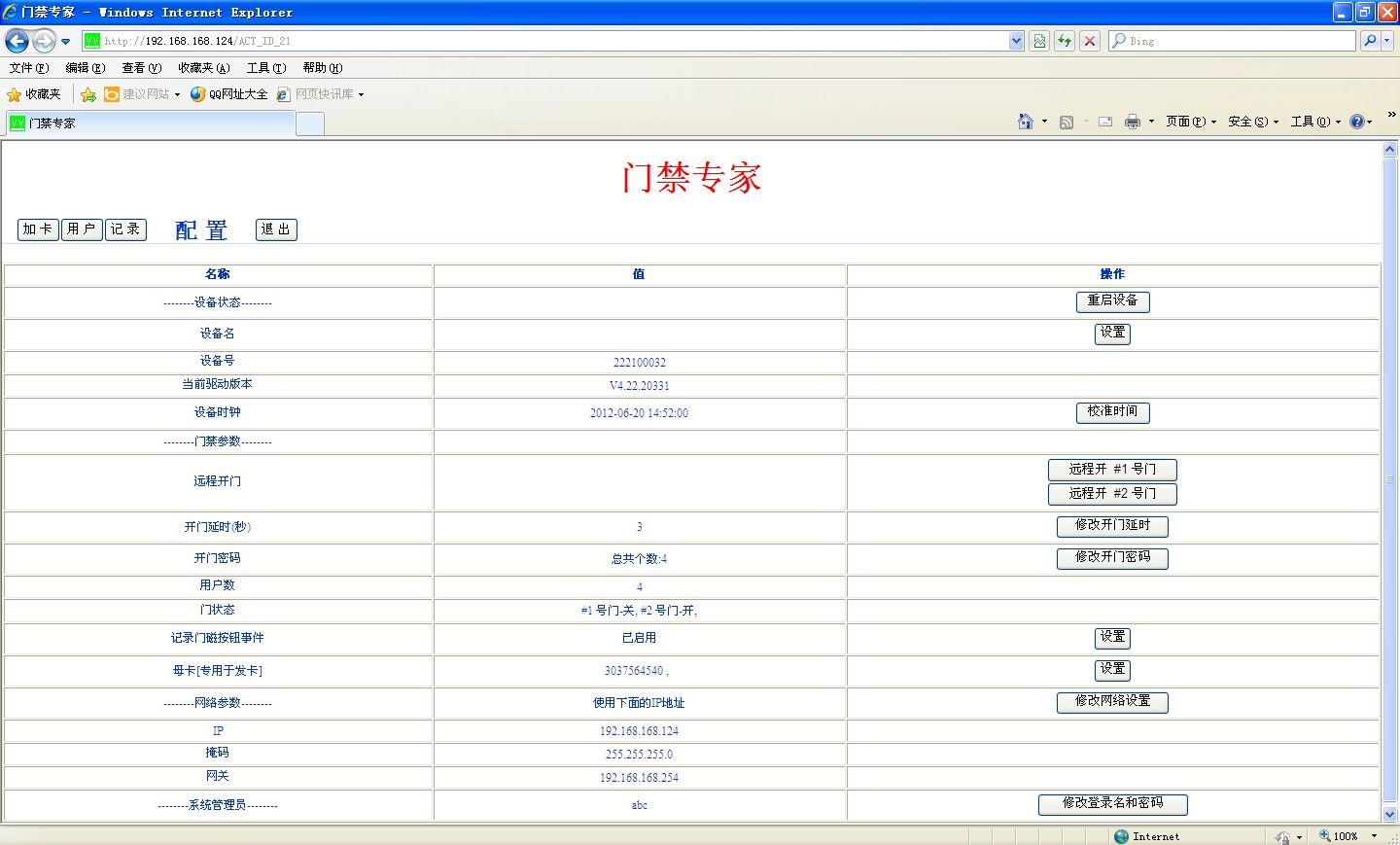Screen dimensions: 1400x845
Task: Click 远程开 #1 号门 button
Action: [1112, 470]
